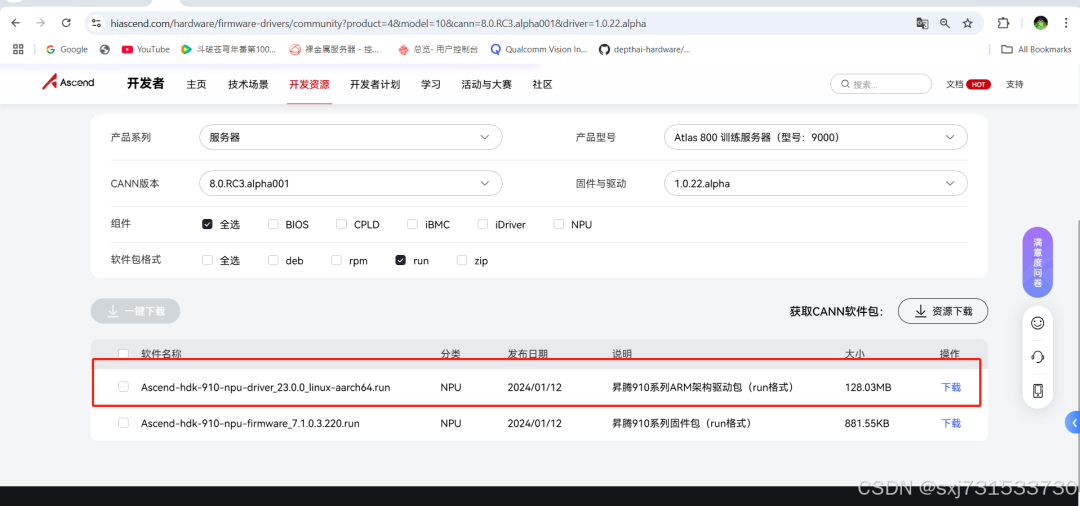Open the translate page icon
Screen dimensions: 1080x506
point(922,23)
